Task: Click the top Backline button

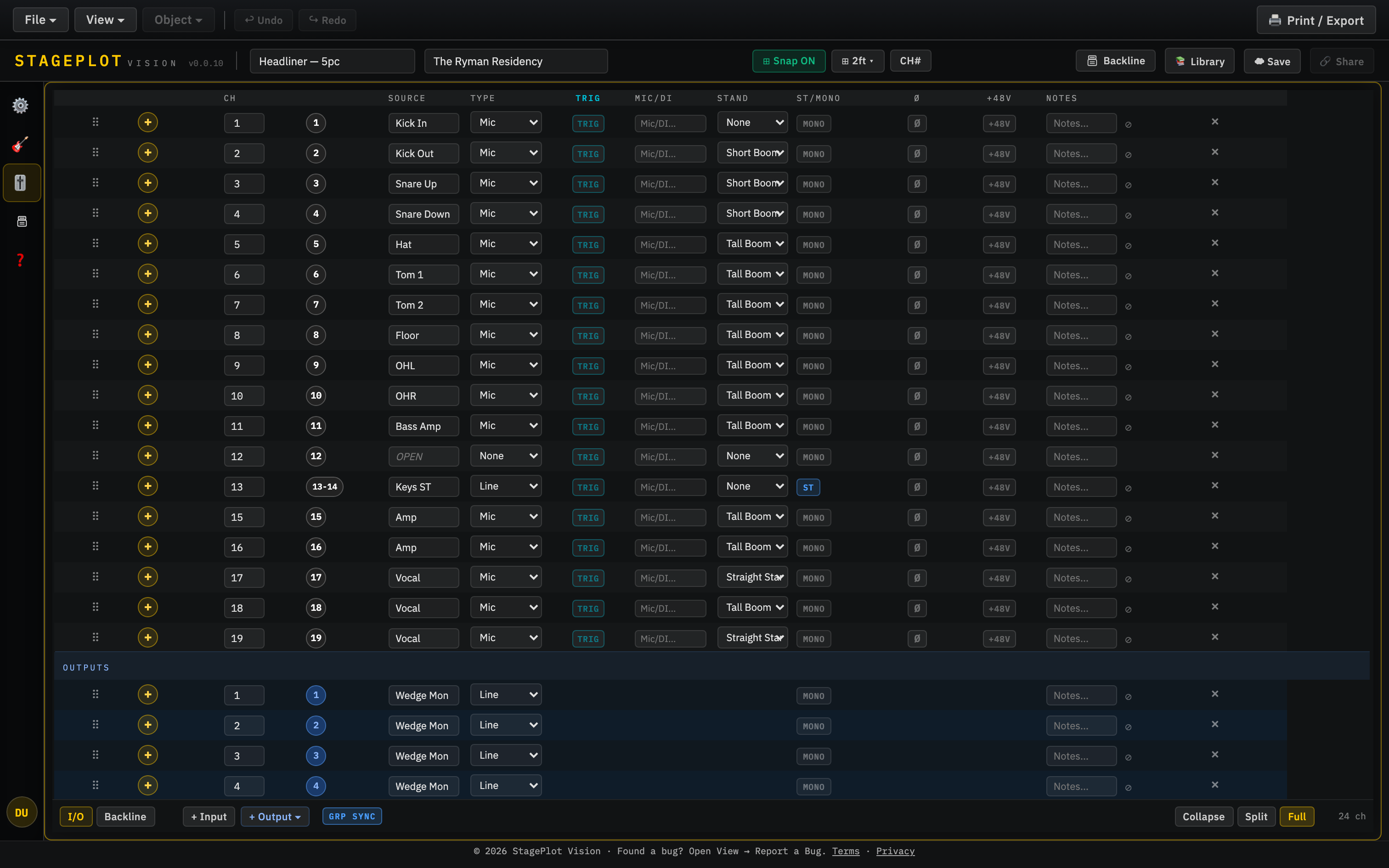Action: [1115, 61]
